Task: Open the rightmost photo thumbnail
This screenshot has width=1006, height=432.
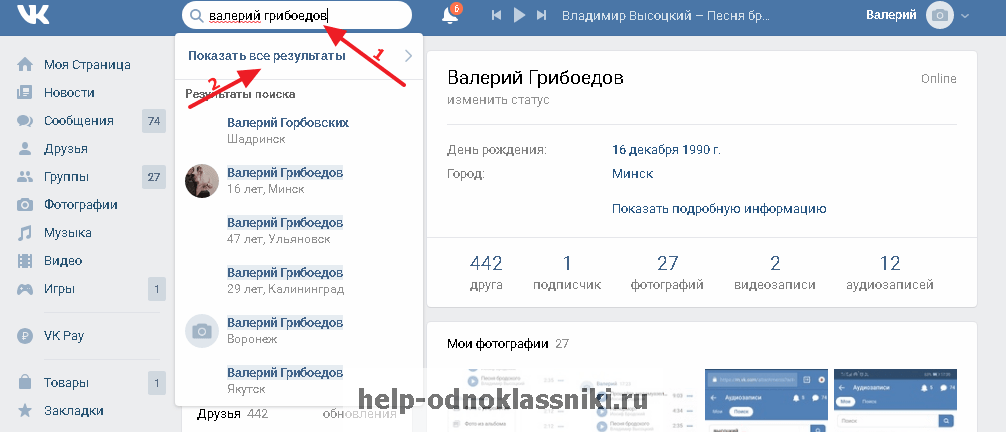Action: (x=895, y=400)
